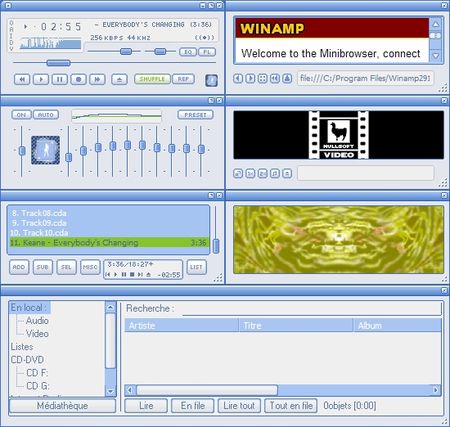Image resolution: width=450 pixels, height=427 pixels.
Task: Open the playlist LIST menu
Action: (196, 267)
